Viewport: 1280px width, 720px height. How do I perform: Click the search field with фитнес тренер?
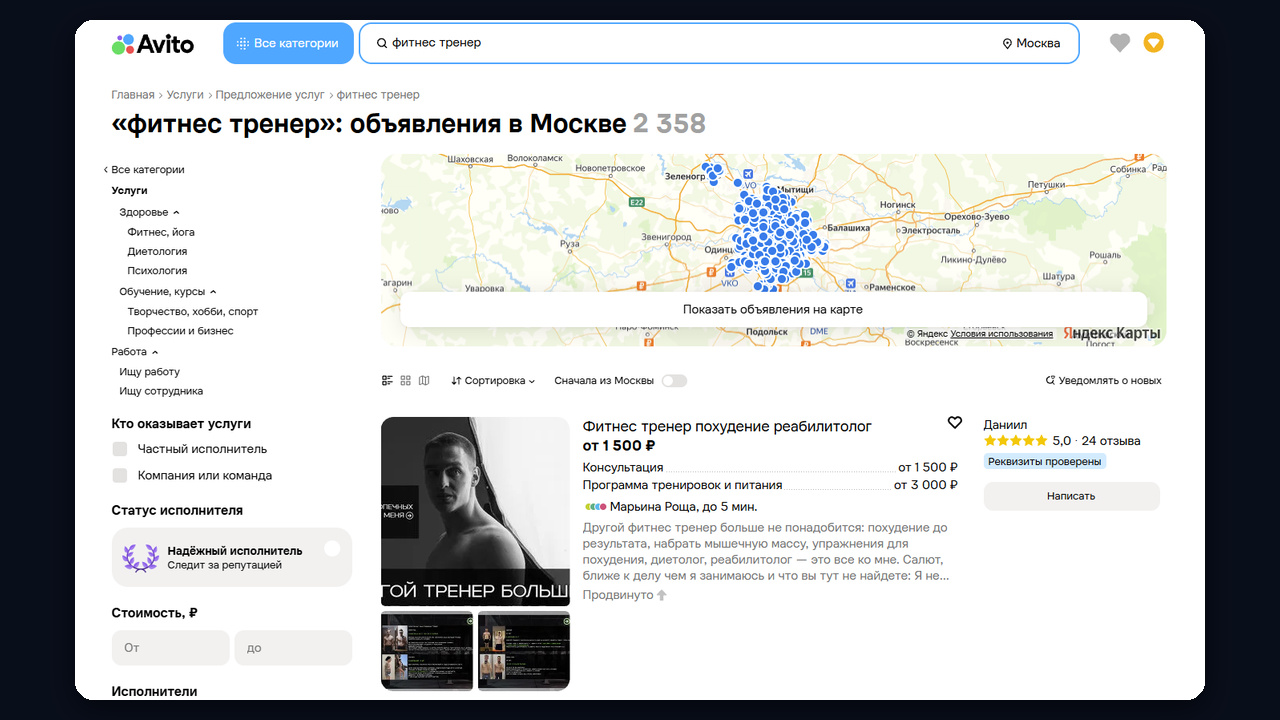click(x=680, y=43)
